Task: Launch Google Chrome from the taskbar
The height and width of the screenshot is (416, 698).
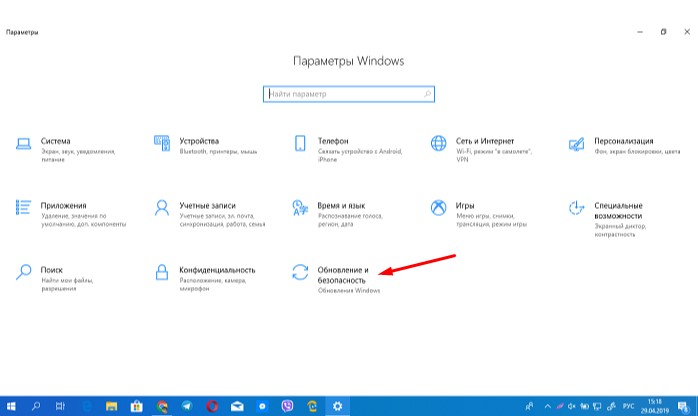Action: click(x=162, y=406)
